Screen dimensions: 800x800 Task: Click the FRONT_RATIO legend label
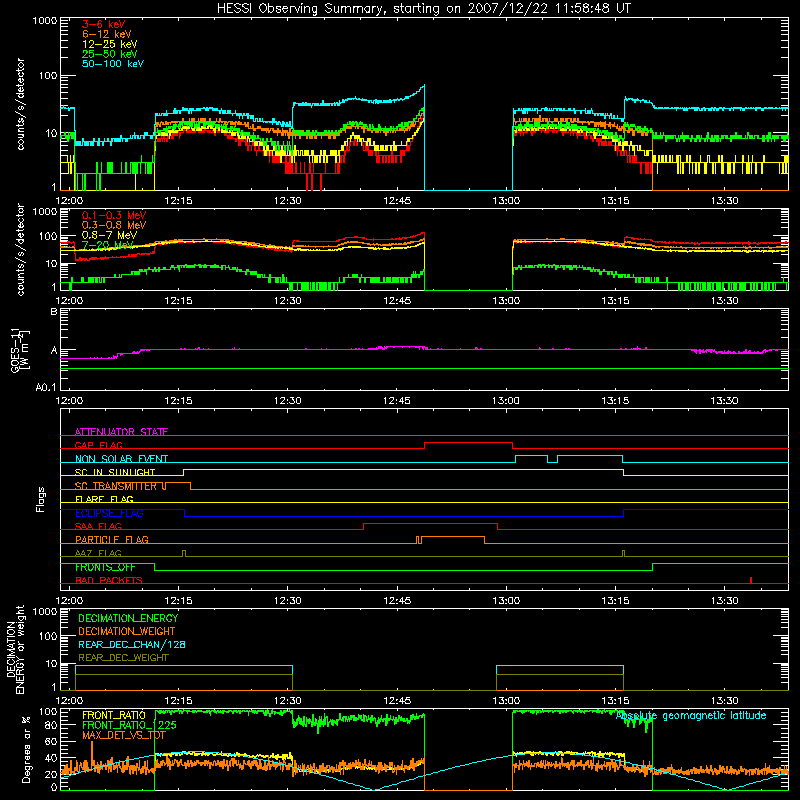(x=114, y=715)
